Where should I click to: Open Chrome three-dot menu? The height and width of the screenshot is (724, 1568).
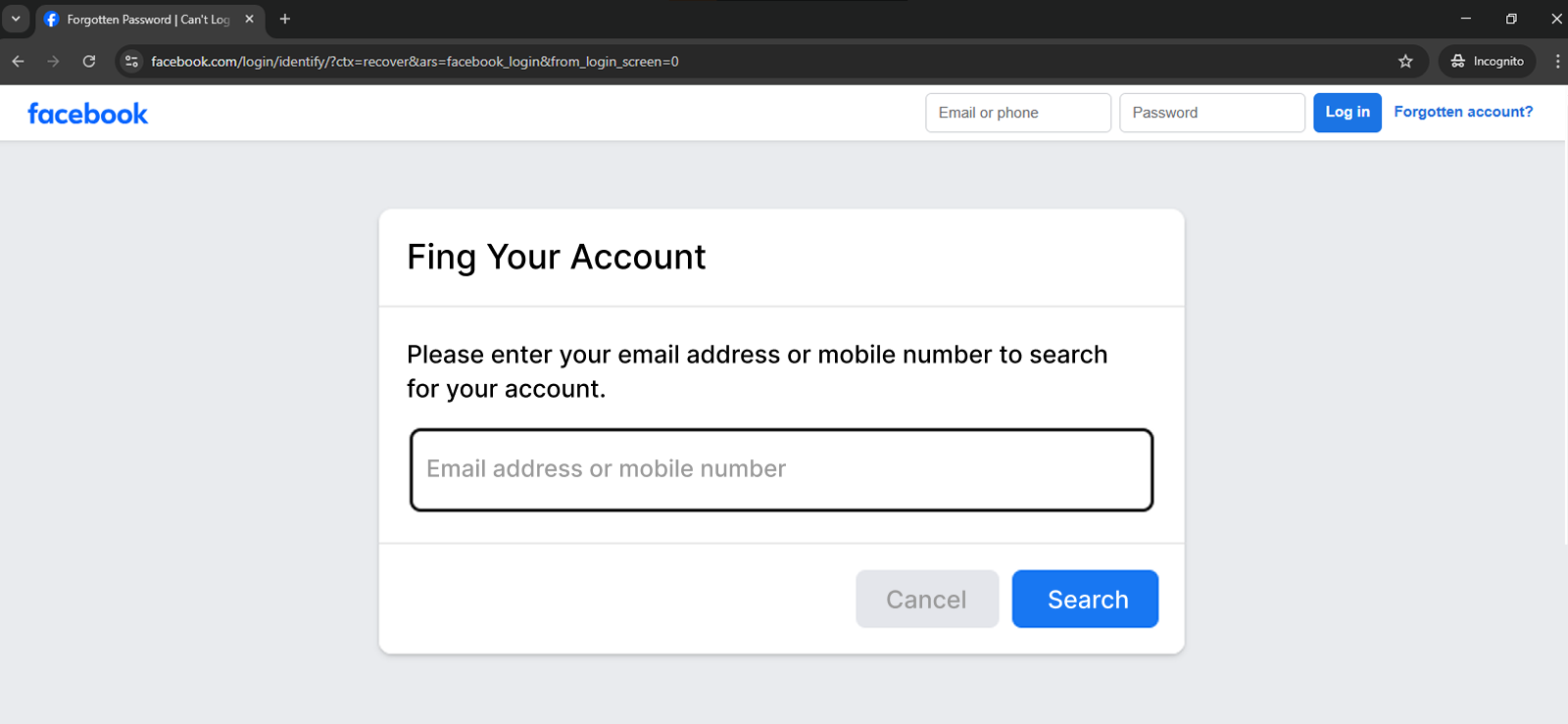click(x=1557, y=61)
